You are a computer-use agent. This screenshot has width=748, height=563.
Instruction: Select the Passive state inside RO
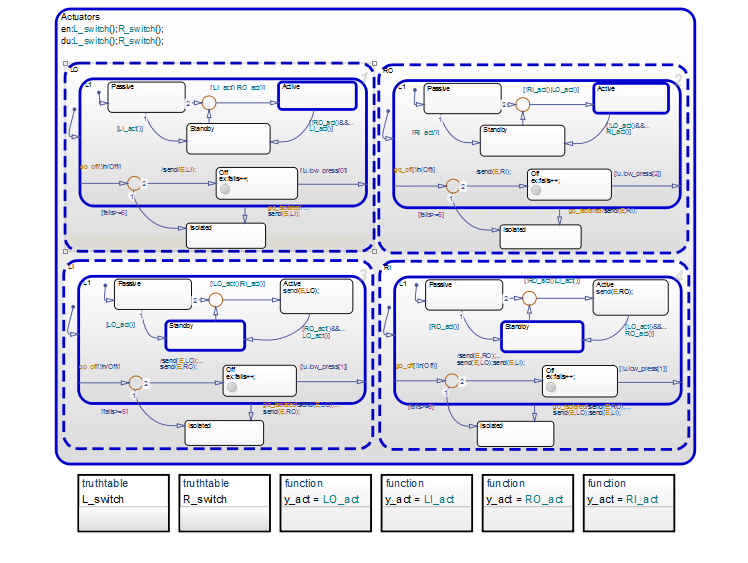coord(463,99)
